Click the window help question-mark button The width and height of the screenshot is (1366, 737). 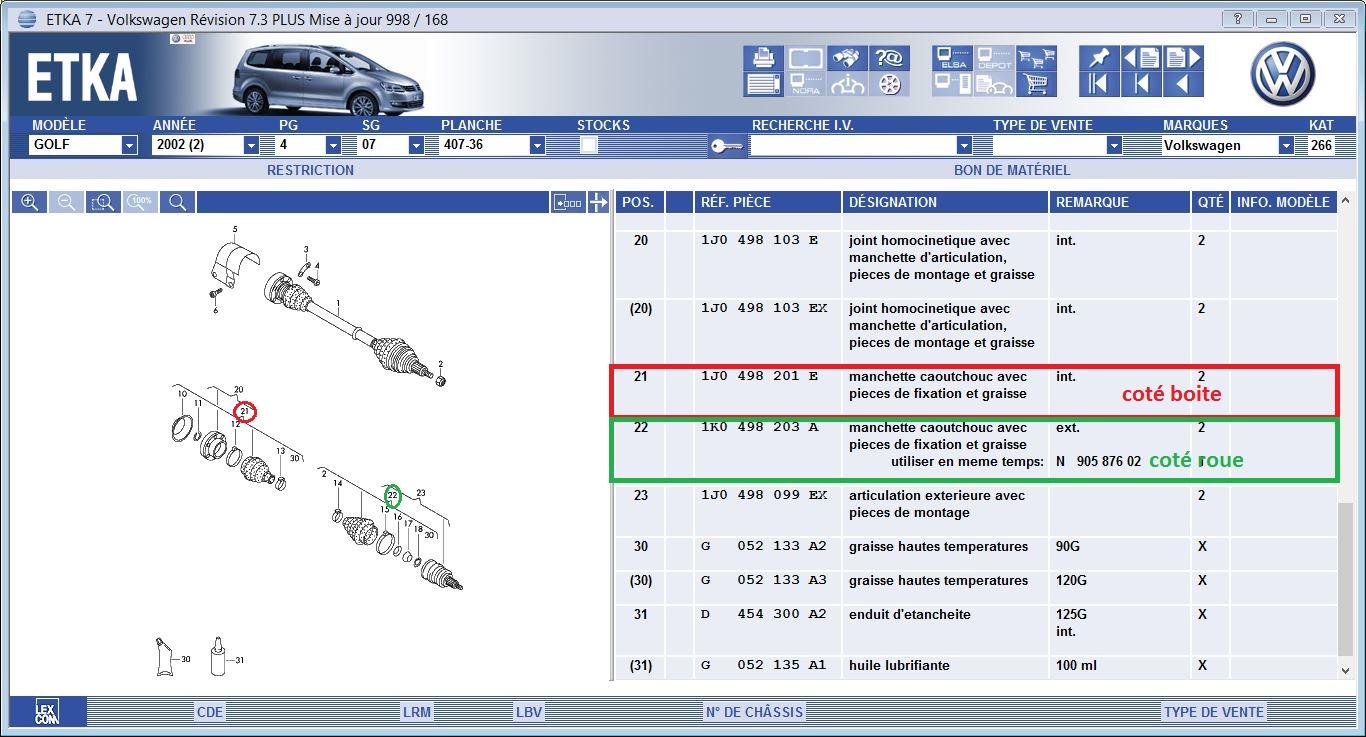coord(1238,18)
